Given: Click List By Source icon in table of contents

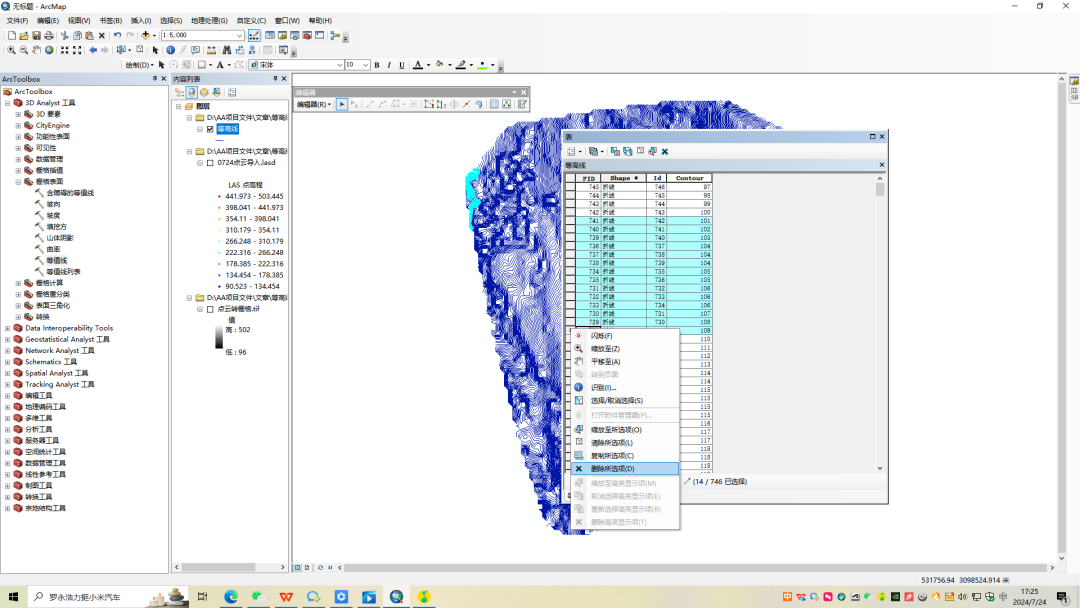Looking at the screenshot, I should pos(192,92).
